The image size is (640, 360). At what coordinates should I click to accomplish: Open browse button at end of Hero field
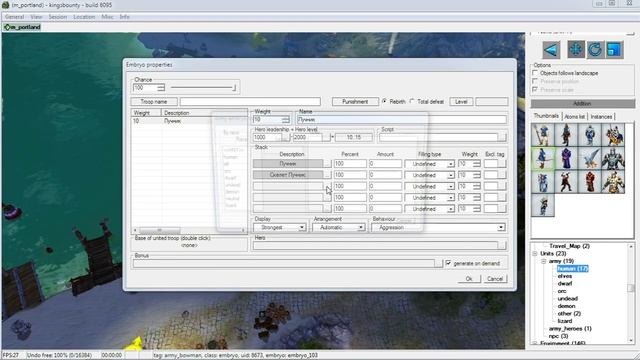pos(502,245)
